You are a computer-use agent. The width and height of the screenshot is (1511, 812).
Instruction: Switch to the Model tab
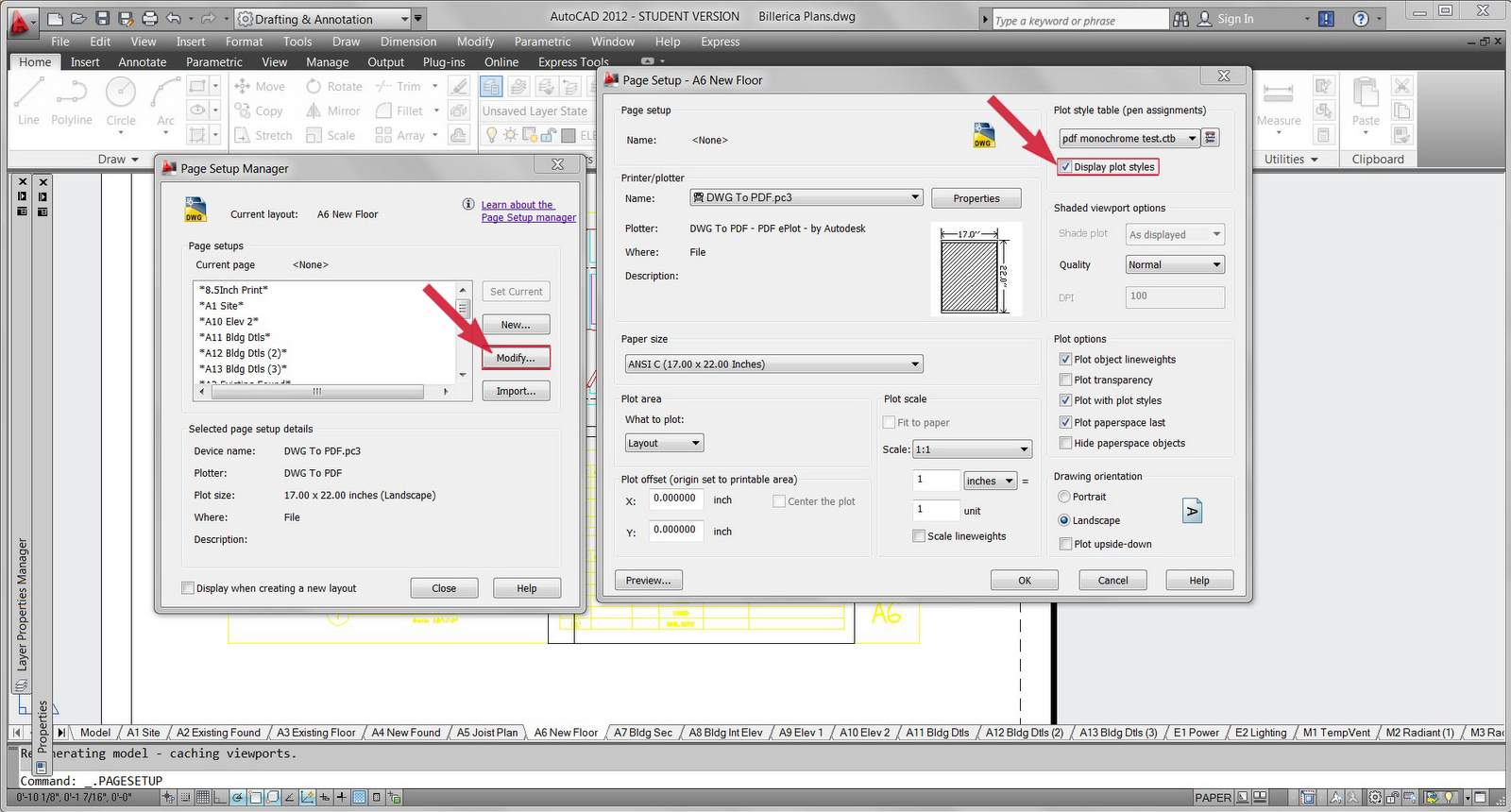(x=94, y=733)
